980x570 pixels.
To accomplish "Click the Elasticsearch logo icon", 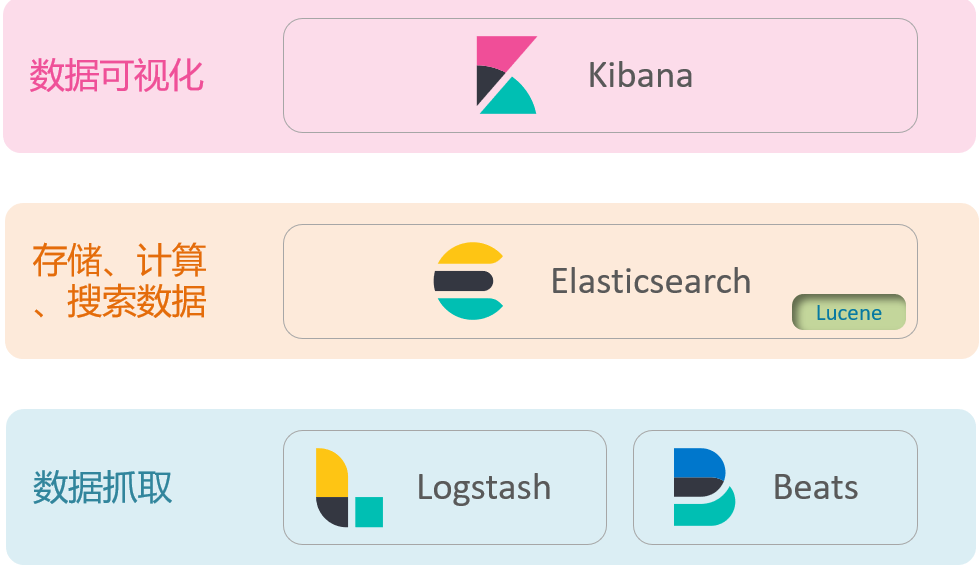I will (x=469, y=281).
